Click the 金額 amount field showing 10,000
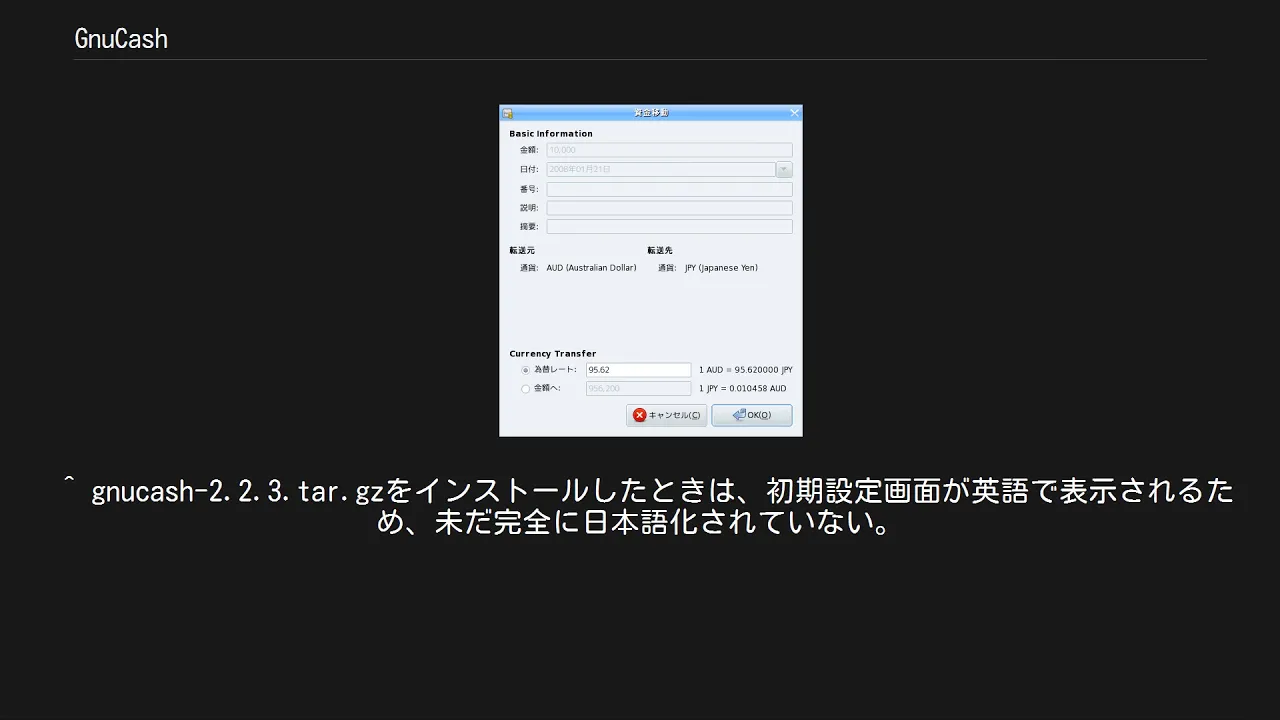This screenshot has width=1280, height=720. (x=669, y=150)
